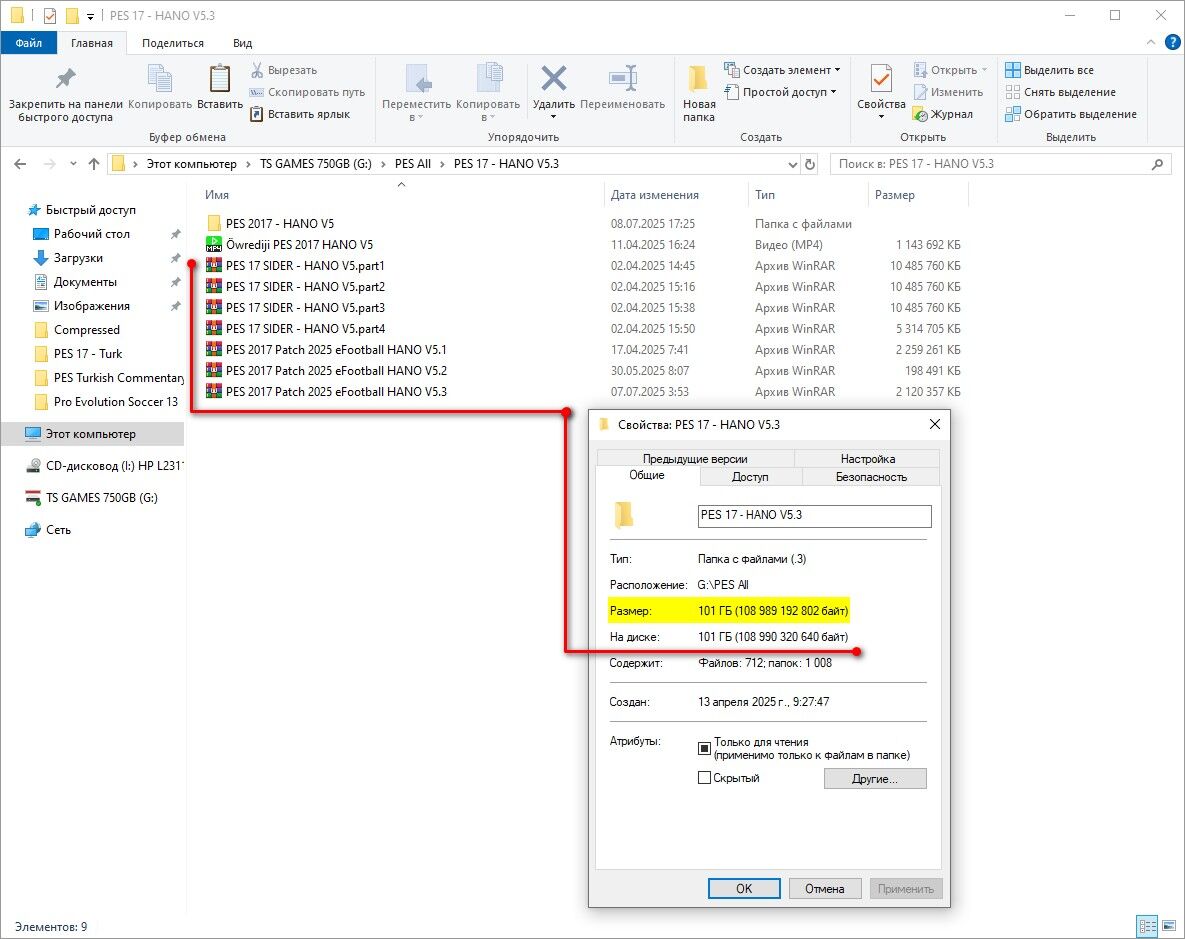1185x939 pixels.
Task: Select PES 2017 Patch 2025 eFootball HANO V5.1
Action: click(336, 350)
